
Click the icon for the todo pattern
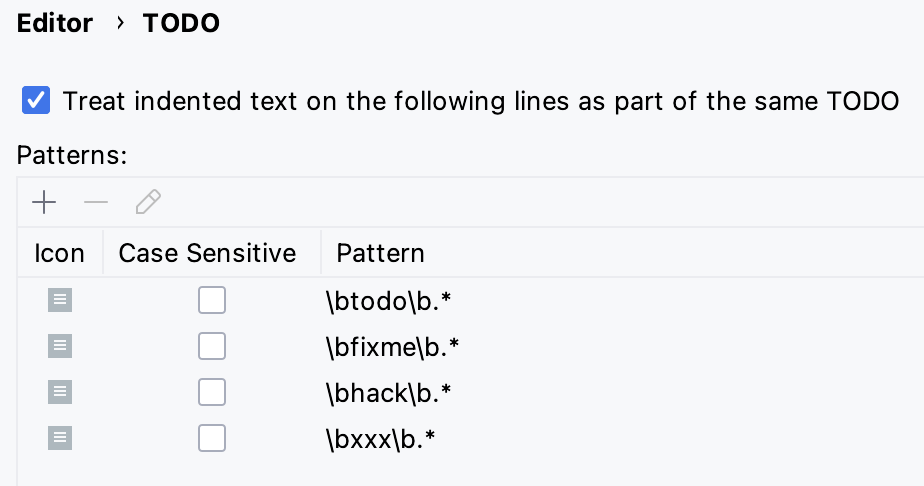(60, 300)
